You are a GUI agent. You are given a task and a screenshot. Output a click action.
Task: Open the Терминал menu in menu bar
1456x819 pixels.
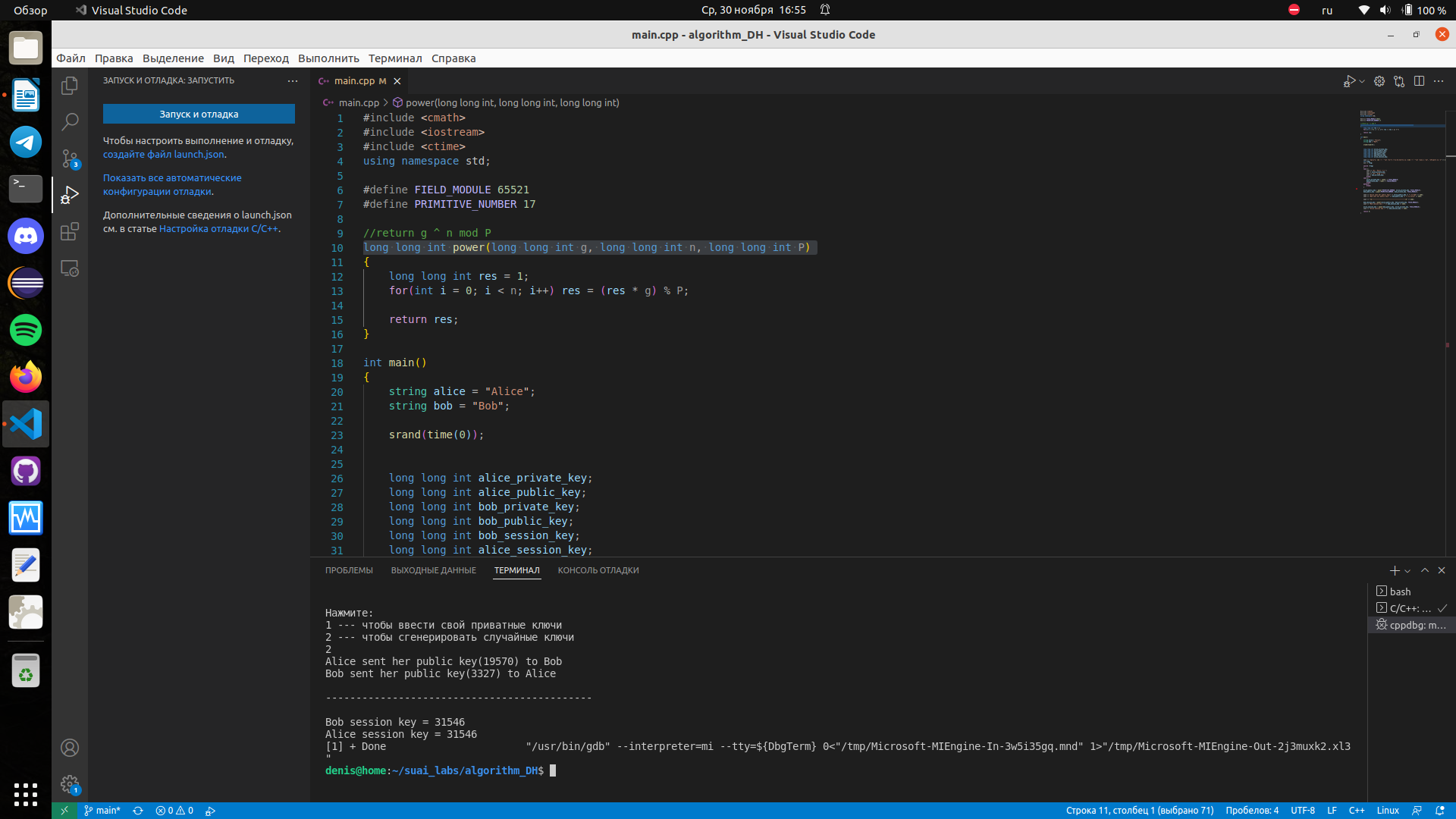[x=394, y=58]
